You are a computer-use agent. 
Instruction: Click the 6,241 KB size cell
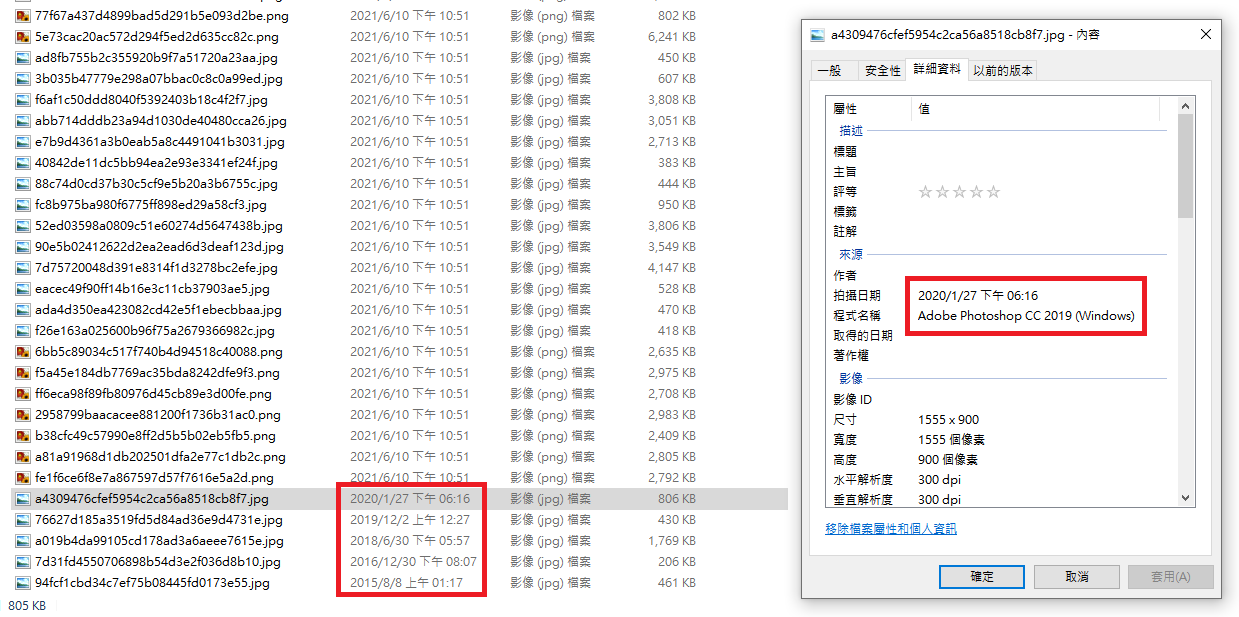[x=672, y=37]
